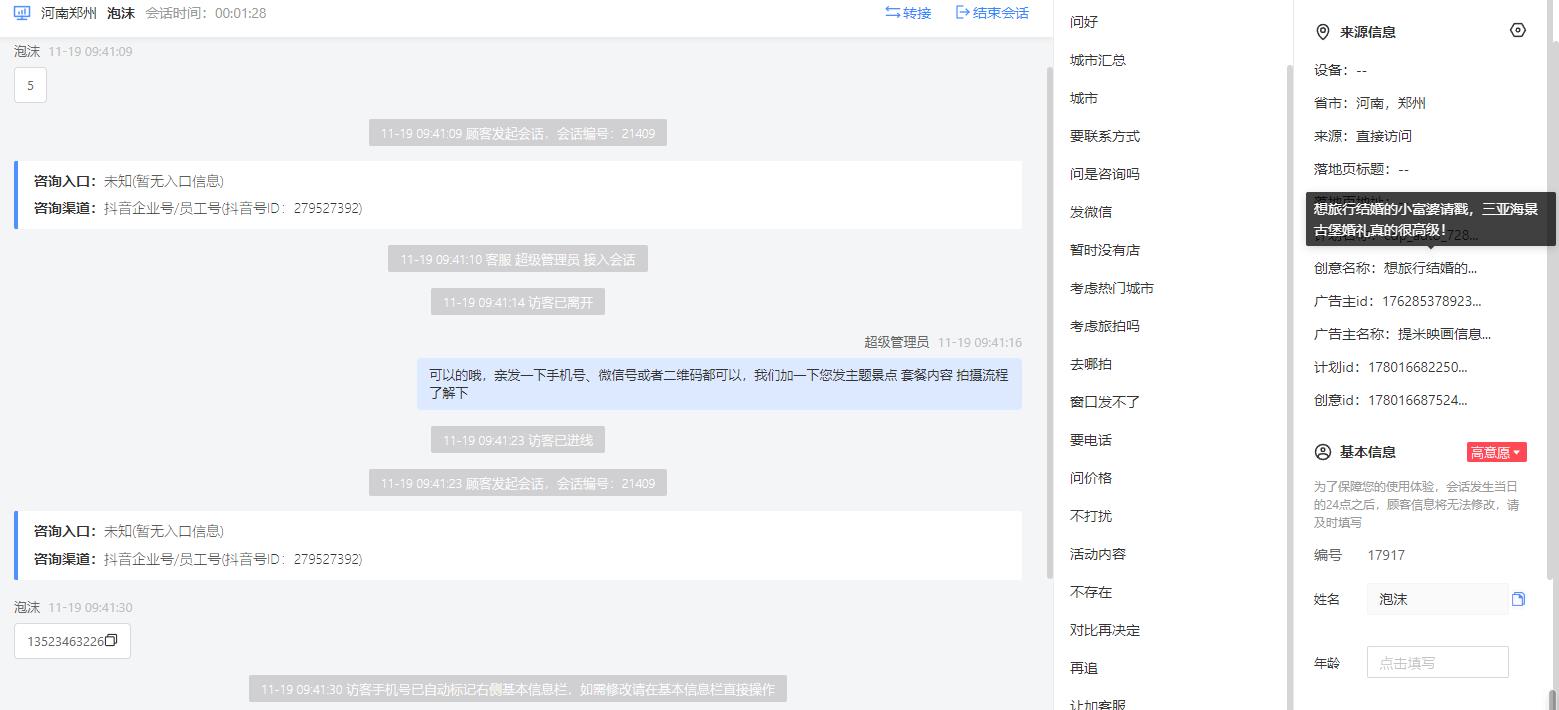Select the 再追 quick reply
This screenshot has width=1559, height=710.
pos(1084,668)
